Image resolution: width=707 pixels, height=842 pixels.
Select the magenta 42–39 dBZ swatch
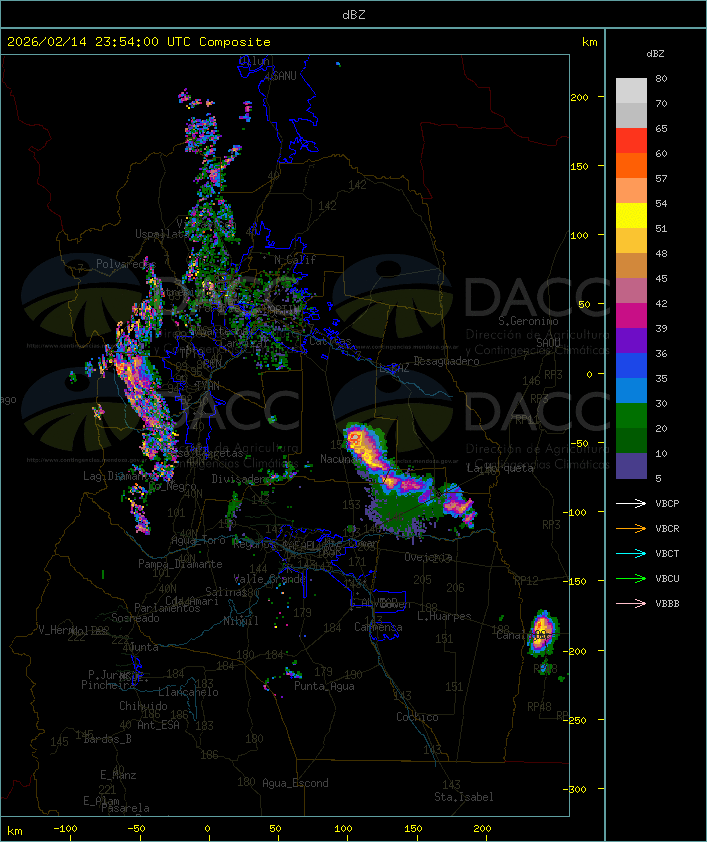(631, 315)
